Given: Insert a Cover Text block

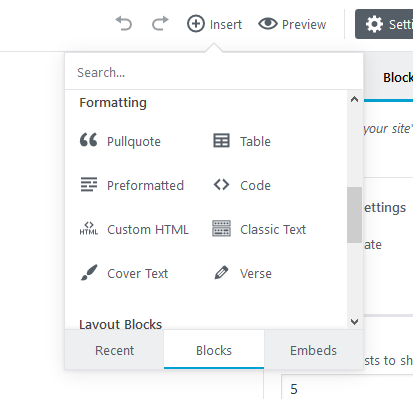Looking at the screenshot, I should pyautogui.click(x=124, y=273).
